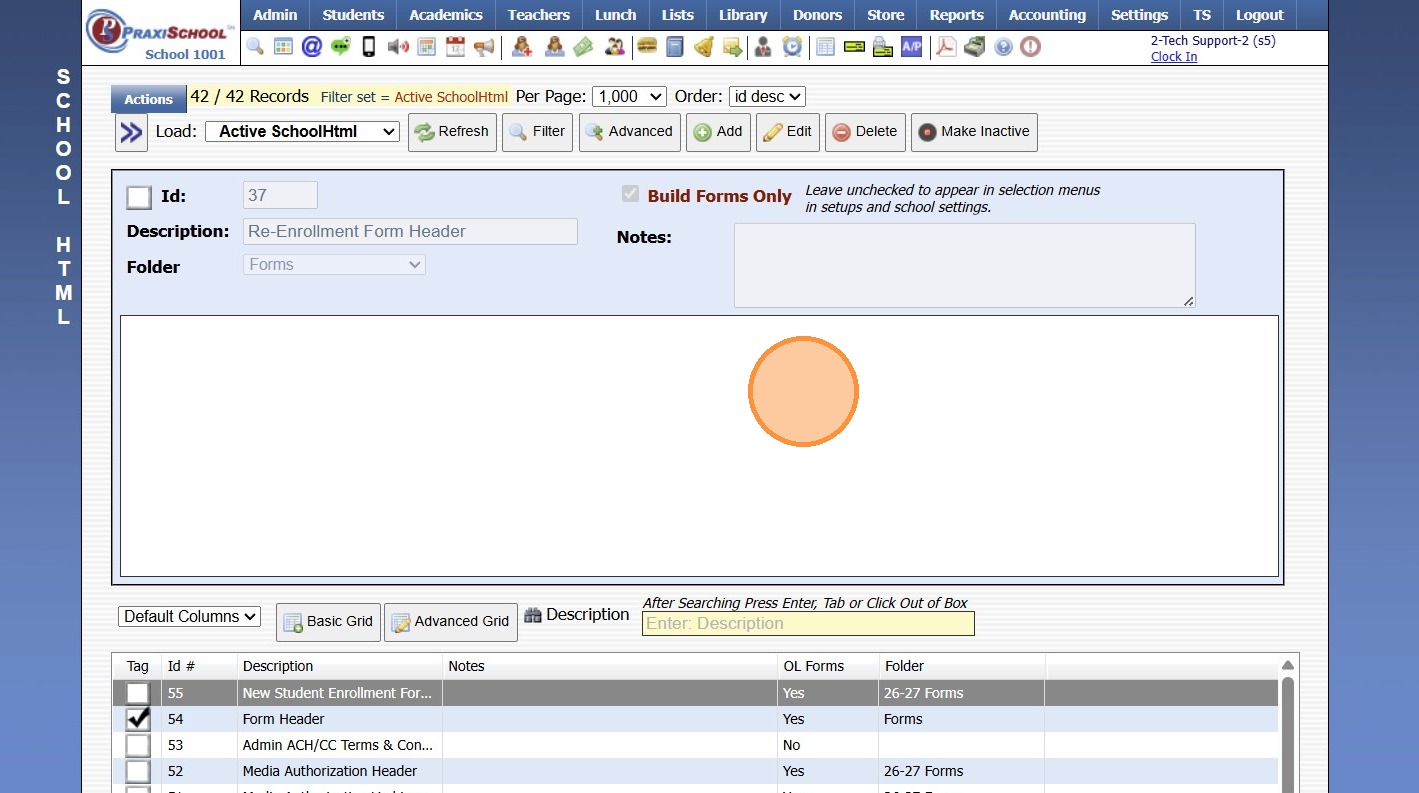Open the Students menu
The width and height of the screenshot is (1419, 793).
pyautogui.click(x=353, y=15)
